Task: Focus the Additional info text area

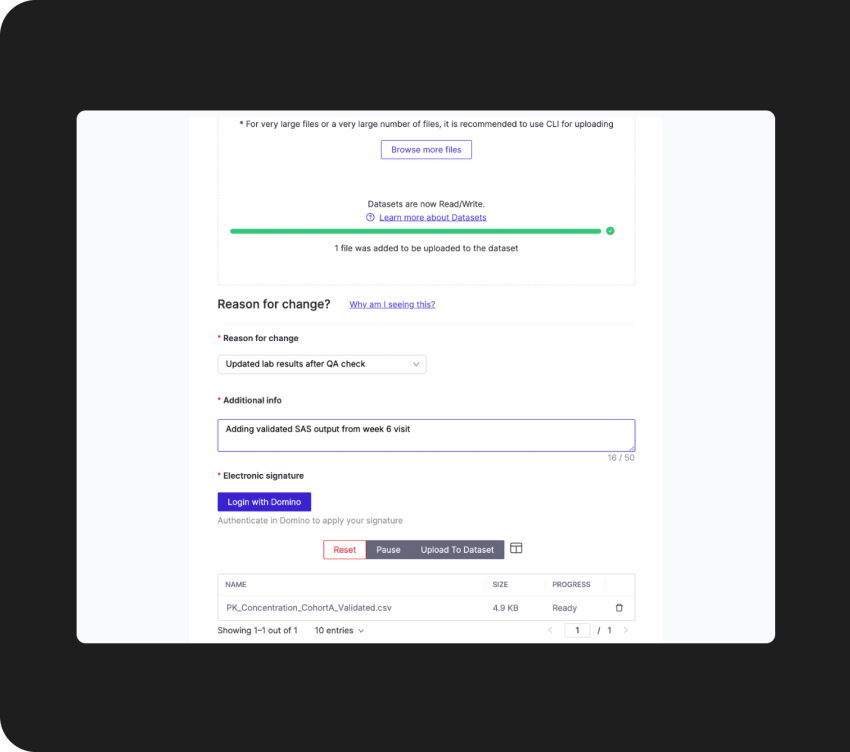Action: click(426, 435)
